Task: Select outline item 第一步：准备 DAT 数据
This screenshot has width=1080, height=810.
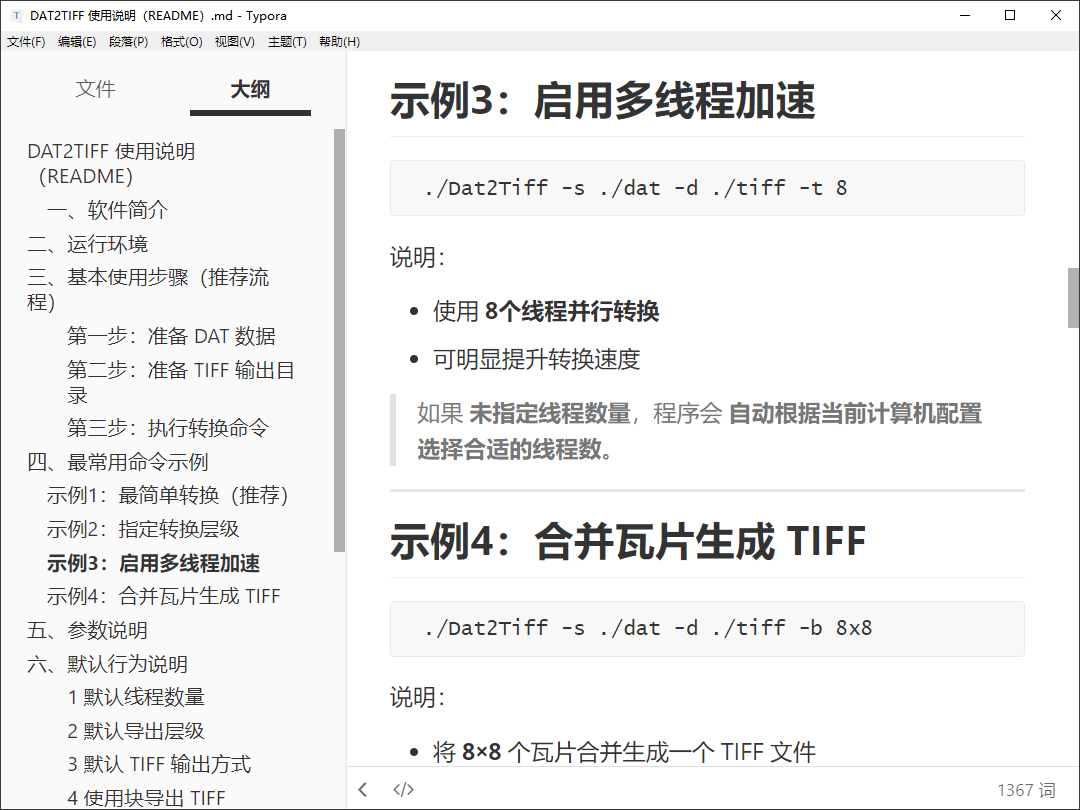Action: pos(171,336)
